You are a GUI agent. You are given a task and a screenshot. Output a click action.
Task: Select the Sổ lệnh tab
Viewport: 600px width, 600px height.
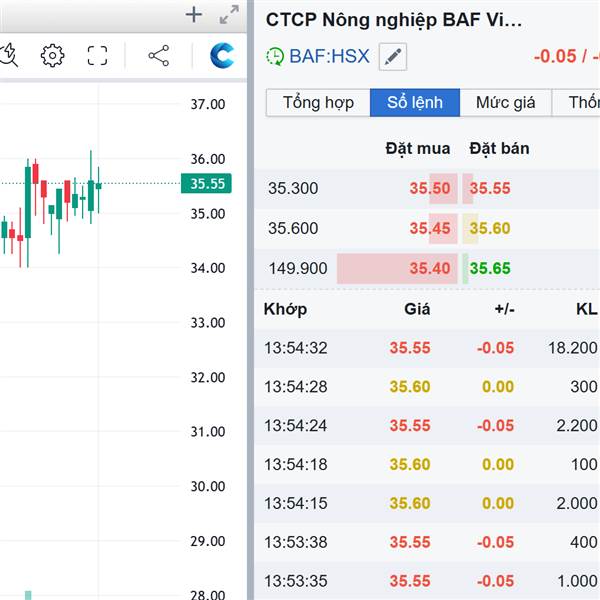[415, 103]
